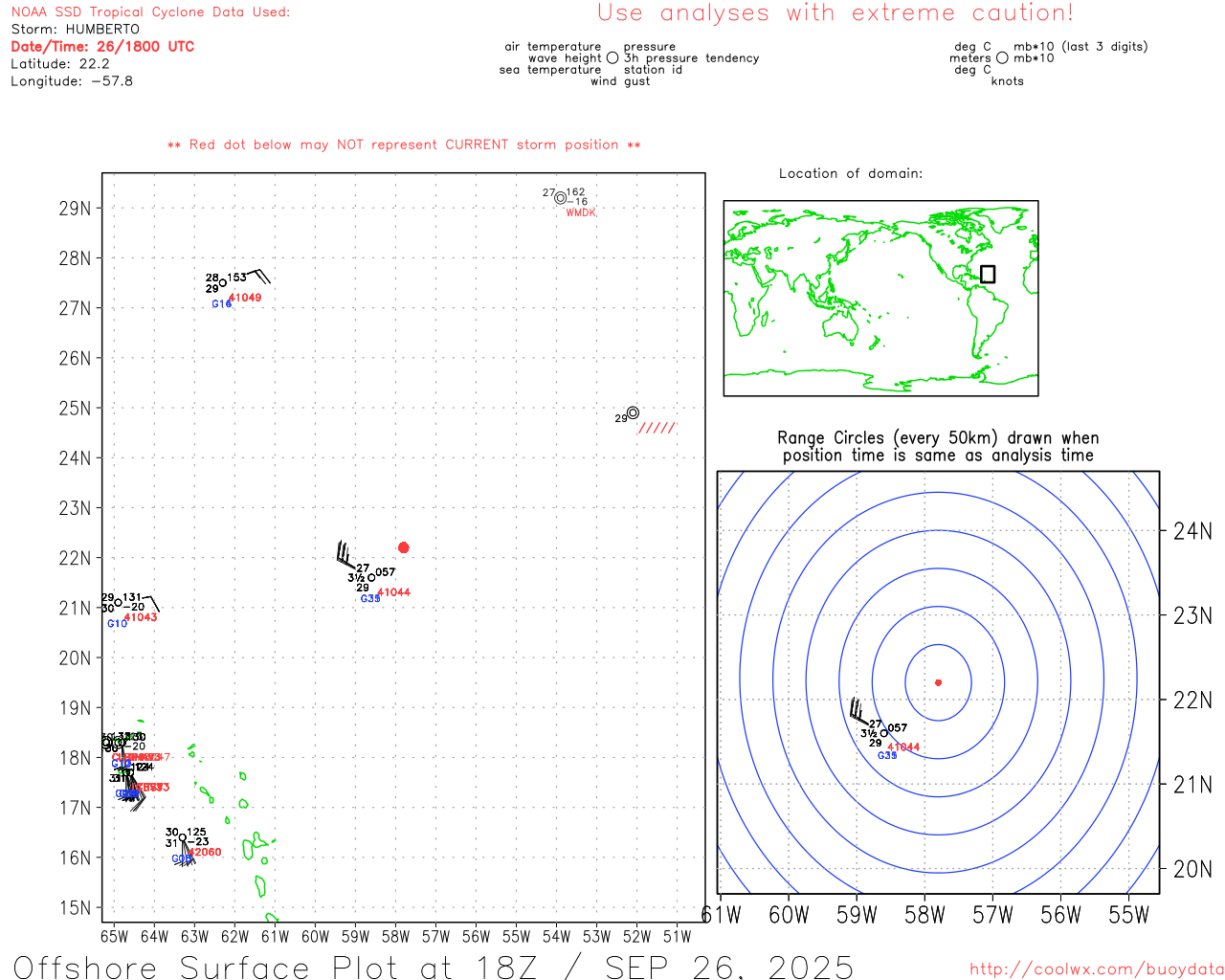Click the 29N latitude label on the main map
Screen dimensions: 1225x980
click(76, 209)
